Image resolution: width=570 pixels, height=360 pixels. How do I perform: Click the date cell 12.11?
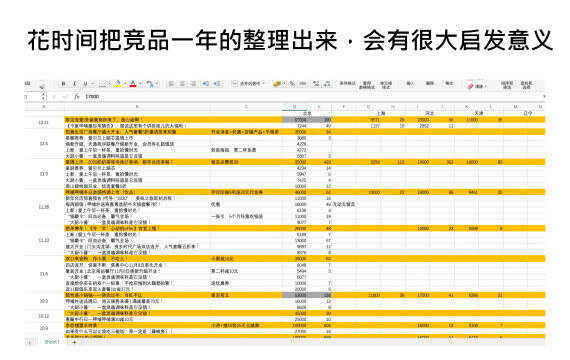tap(44, 123)
